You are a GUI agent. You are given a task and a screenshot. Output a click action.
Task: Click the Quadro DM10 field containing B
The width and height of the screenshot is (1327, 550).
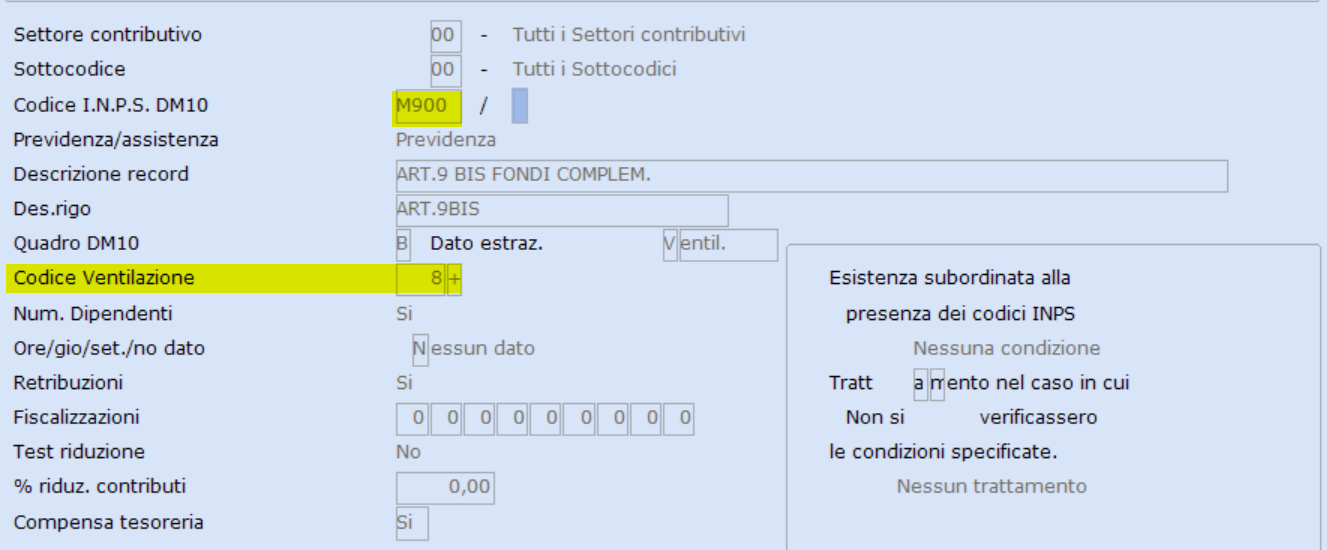pyautogui.click(x=403, y=244)
